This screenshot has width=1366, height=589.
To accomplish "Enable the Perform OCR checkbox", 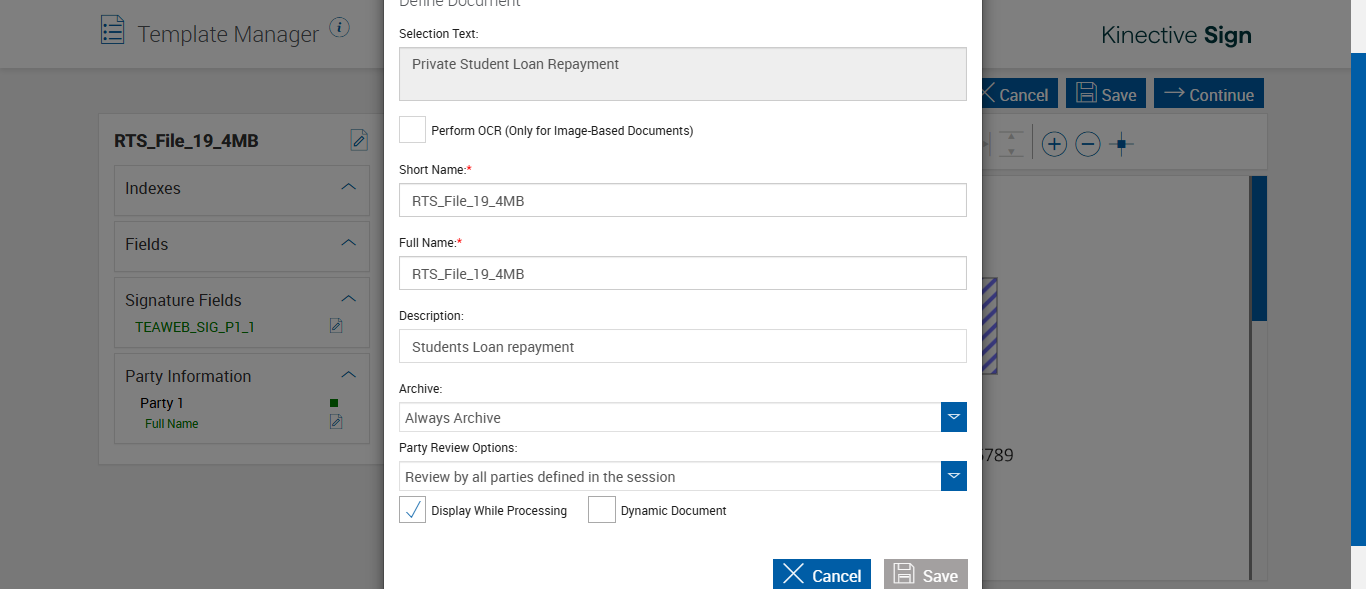I will [x=412, y=130].
